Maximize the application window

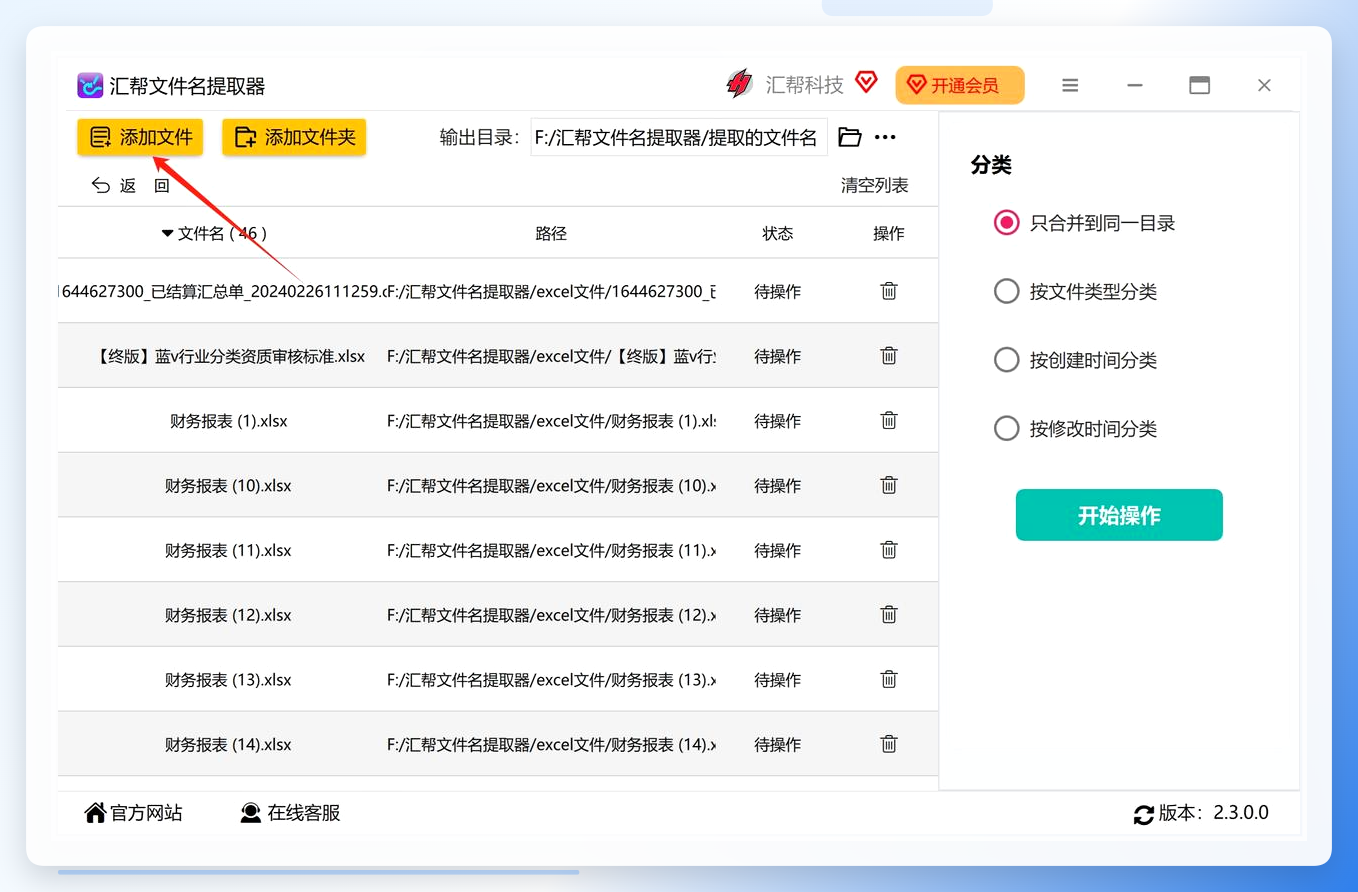(1199, 85)
